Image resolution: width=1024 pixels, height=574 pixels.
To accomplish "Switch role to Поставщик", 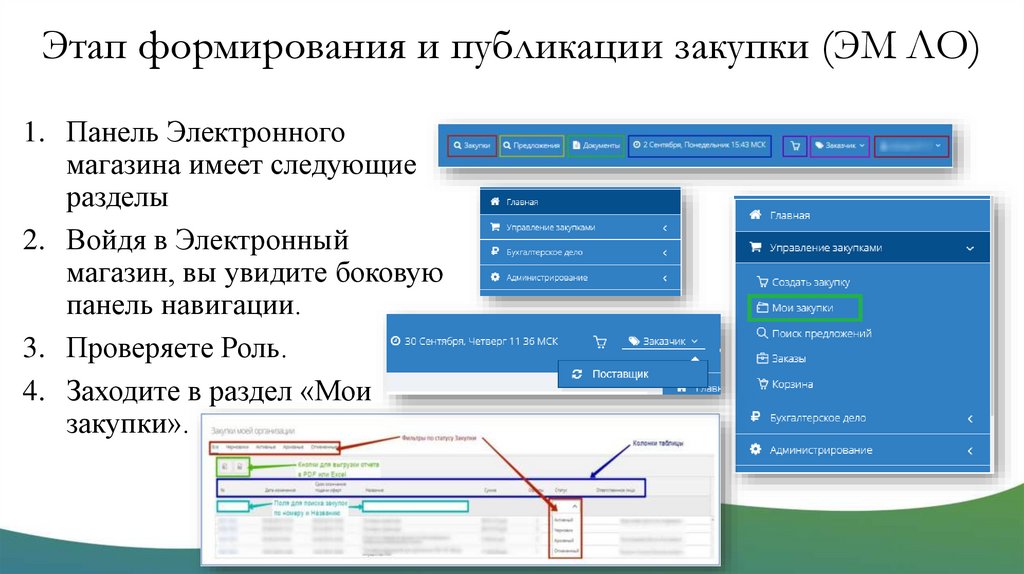I will 632,374.
